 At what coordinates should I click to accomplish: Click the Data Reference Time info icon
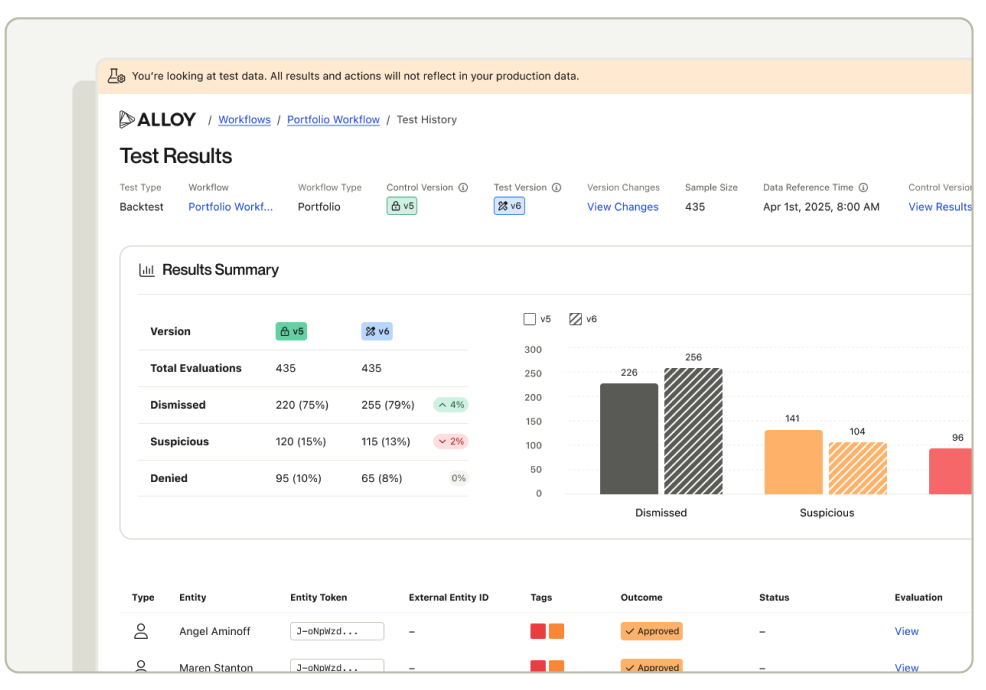point(863,188)
